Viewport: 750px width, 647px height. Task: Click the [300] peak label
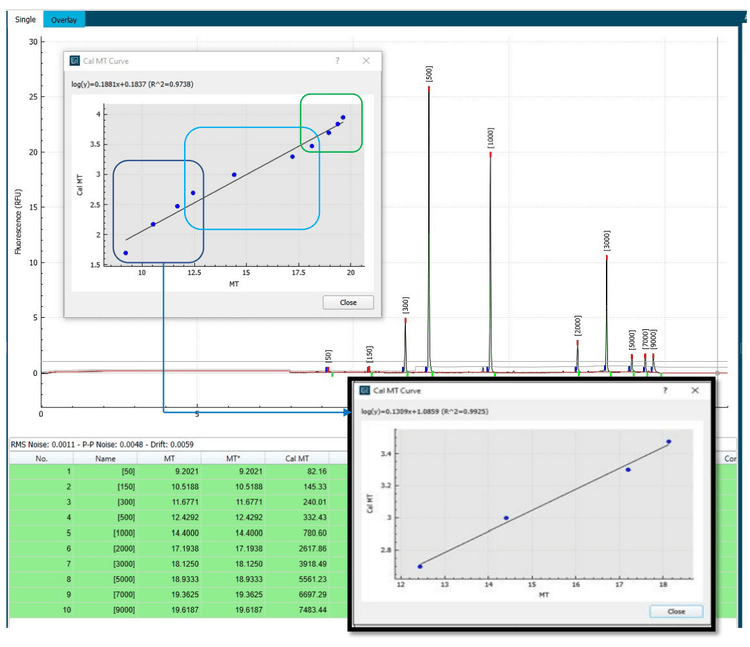pos(405,304)
